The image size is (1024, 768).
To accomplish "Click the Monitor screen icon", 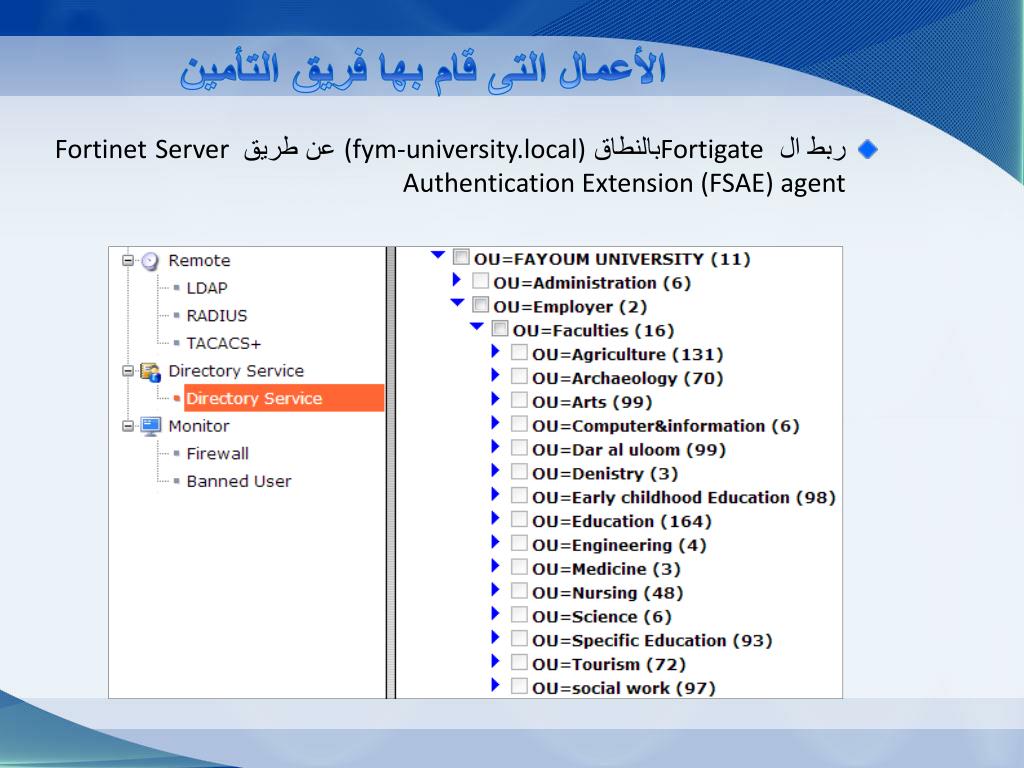I will [150, 426].
